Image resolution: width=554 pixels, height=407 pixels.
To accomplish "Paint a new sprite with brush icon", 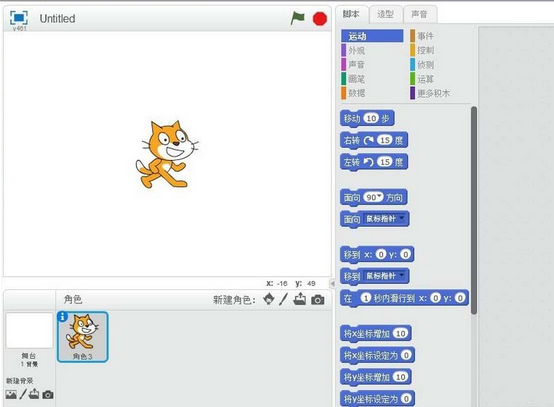I will pos(283,299).
